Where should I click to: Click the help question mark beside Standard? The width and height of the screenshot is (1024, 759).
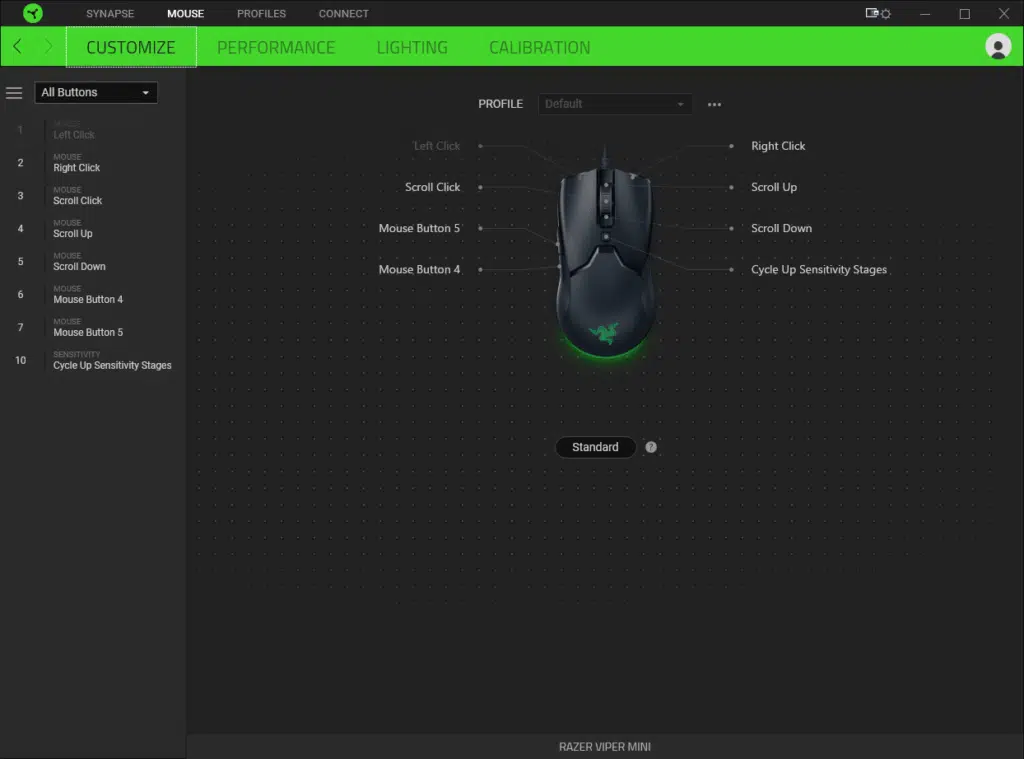tap(651, 447)
